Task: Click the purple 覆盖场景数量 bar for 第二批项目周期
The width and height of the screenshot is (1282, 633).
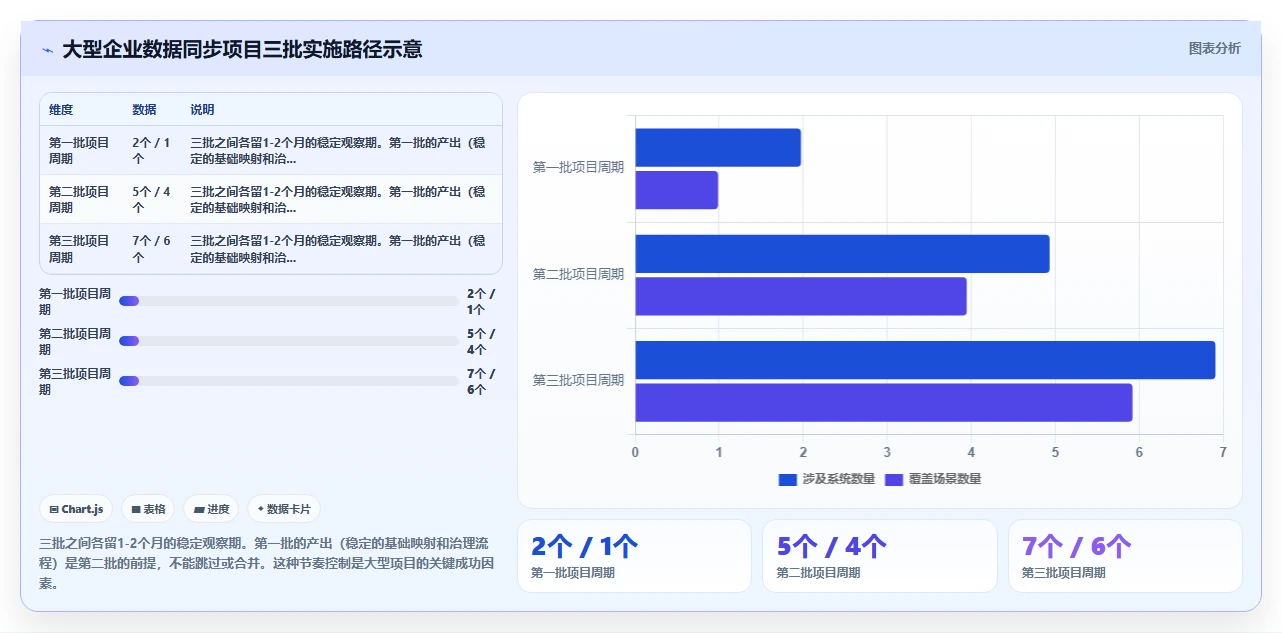Action: 801,296
